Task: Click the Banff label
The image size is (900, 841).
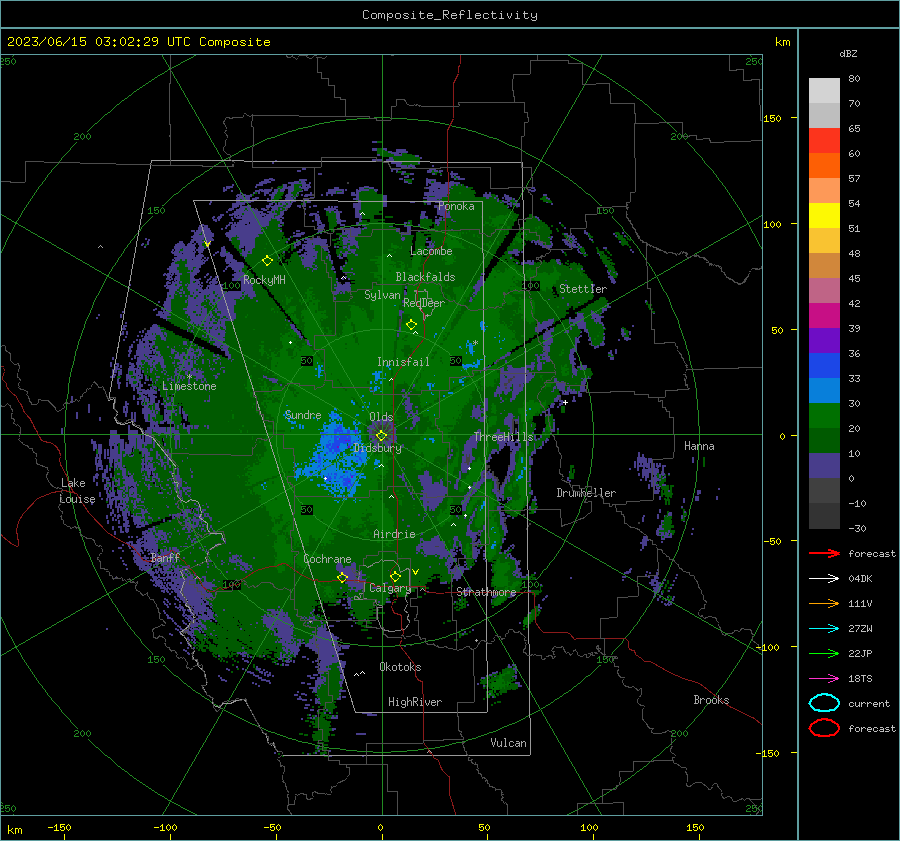Action: (x=165, y=558)
